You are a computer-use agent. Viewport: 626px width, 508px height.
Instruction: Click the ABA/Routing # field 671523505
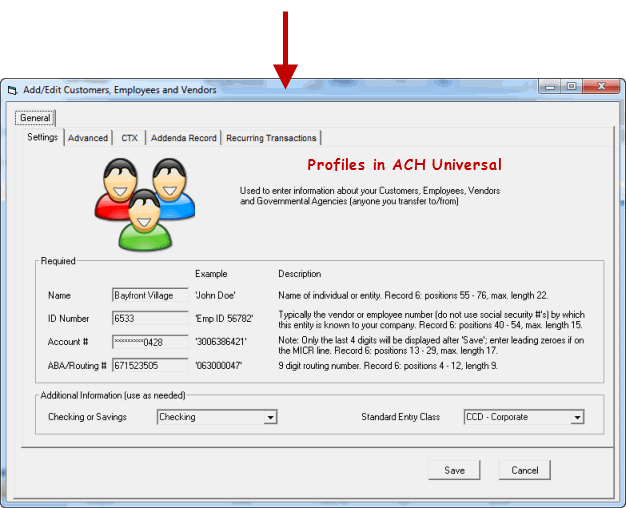point(150,365)
